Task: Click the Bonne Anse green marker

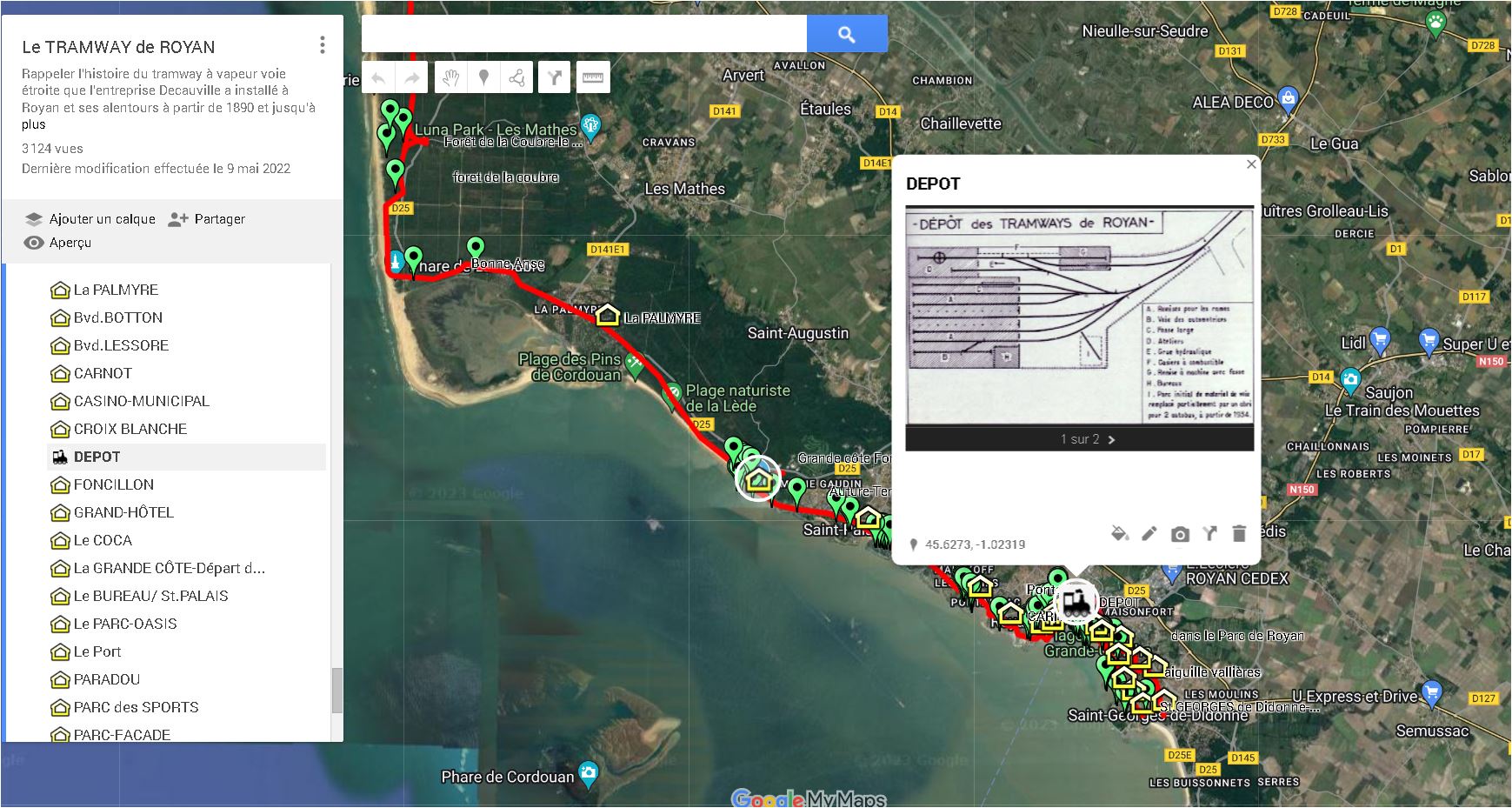Action: click(x=476, y=250)
